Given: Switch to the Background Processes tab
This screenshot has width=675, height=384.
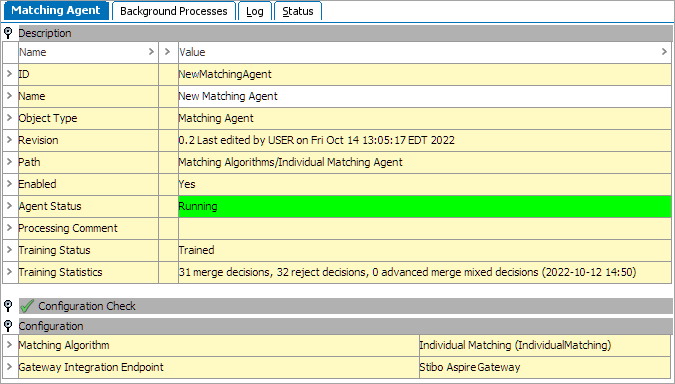Looking at the screenshot, I should tap(173, 11).
